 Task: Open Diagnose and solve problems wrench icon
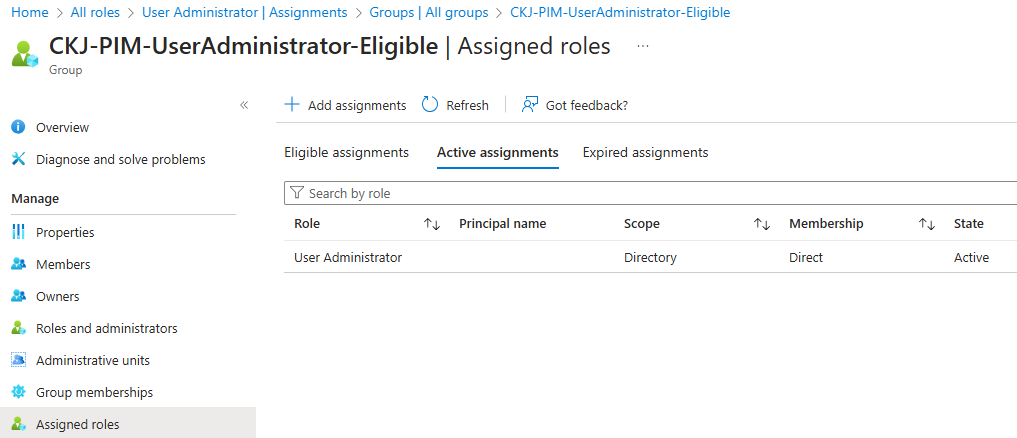click(18, 159)
